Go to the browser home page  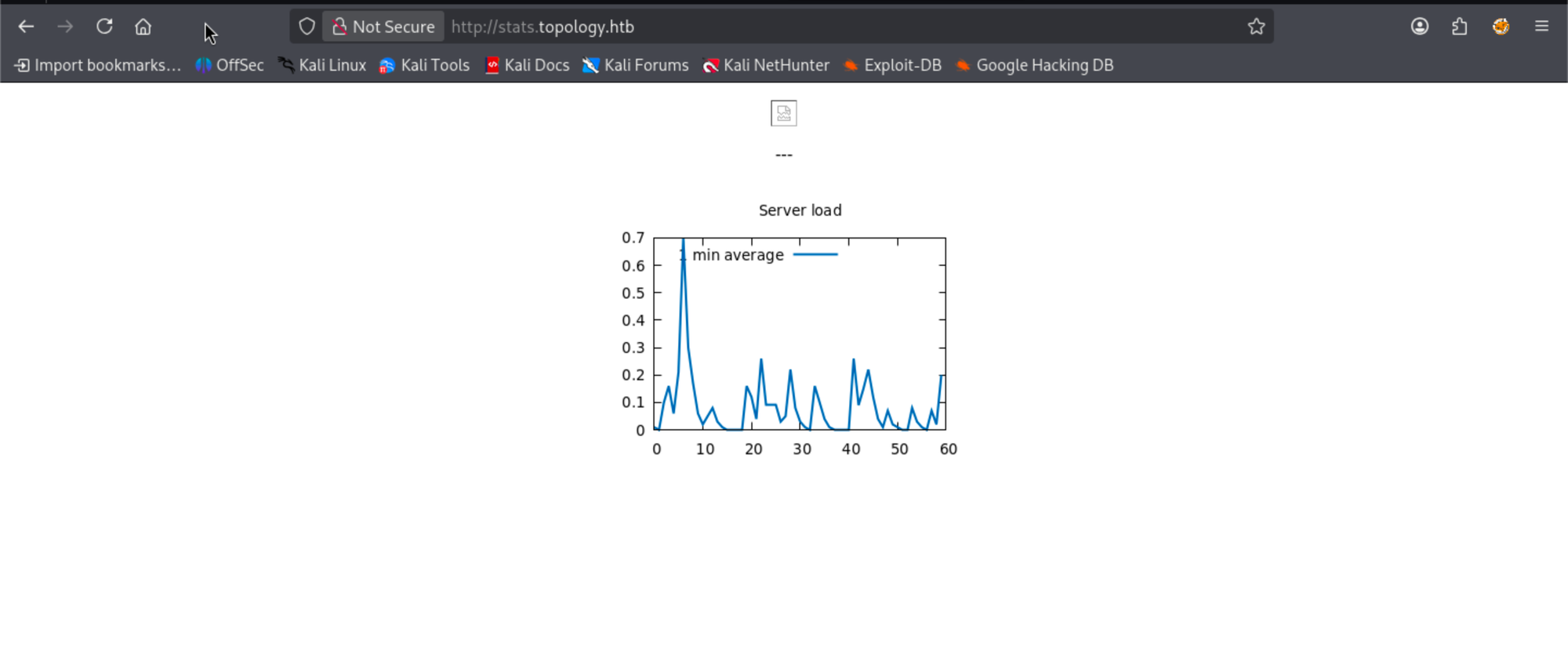click(x=143, y=27)
